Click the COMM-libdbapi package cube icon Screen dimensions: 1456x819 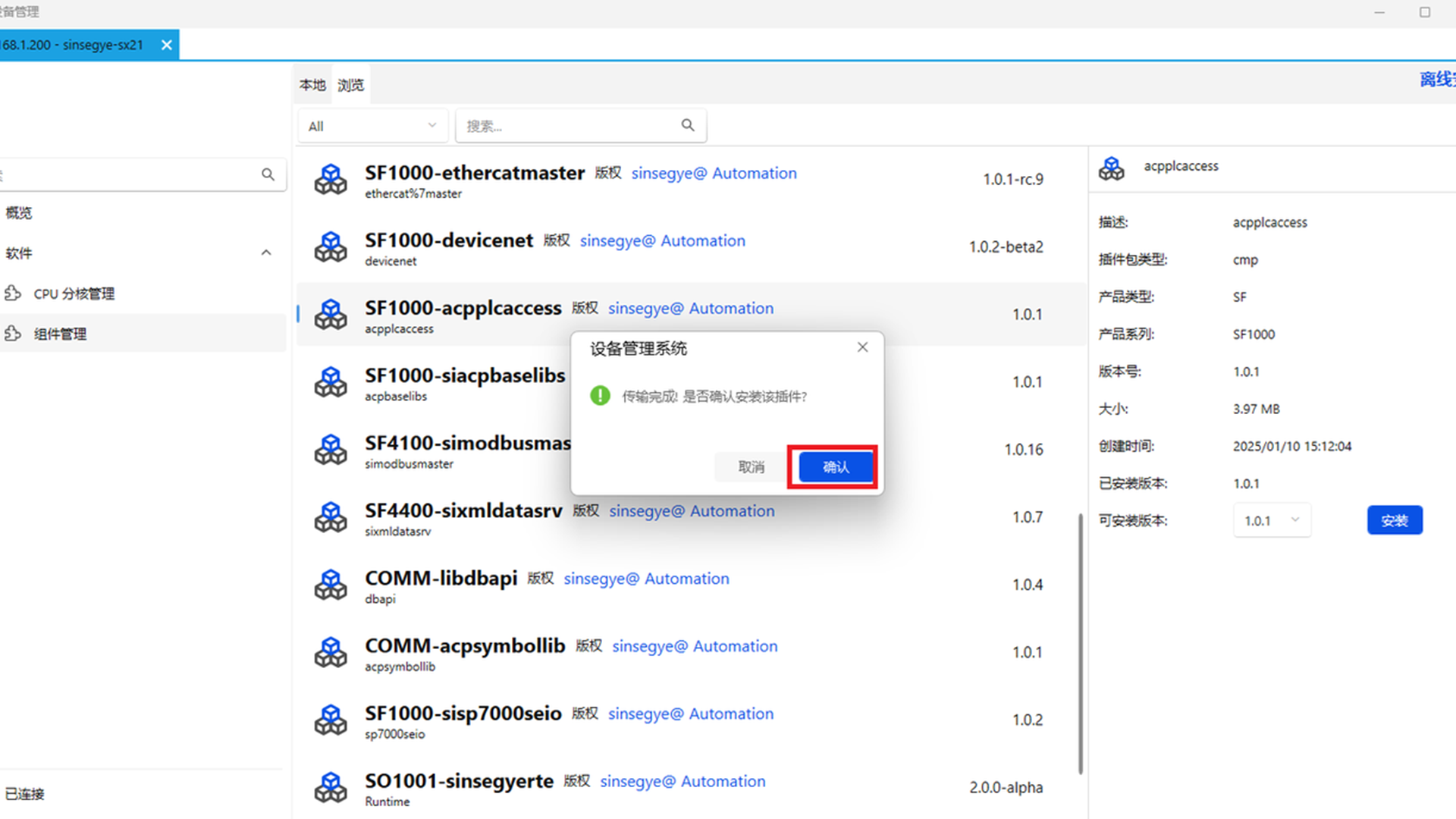coord(331,585)
